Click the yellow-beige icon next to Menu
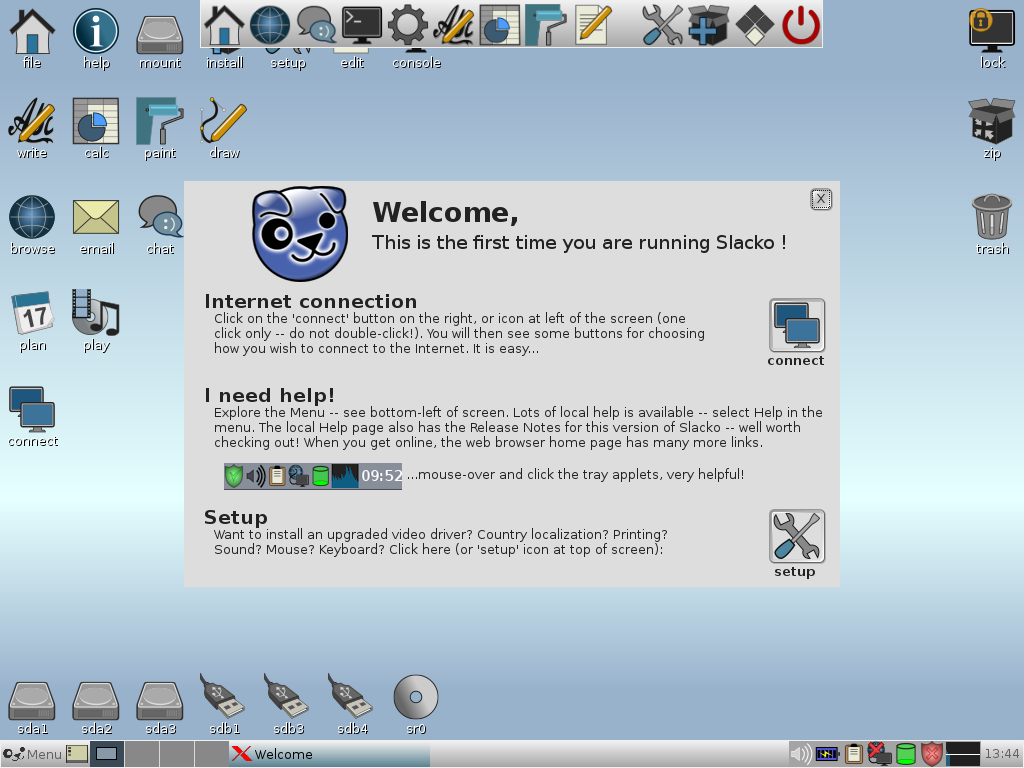1024x768 pixels. point(77,754)
